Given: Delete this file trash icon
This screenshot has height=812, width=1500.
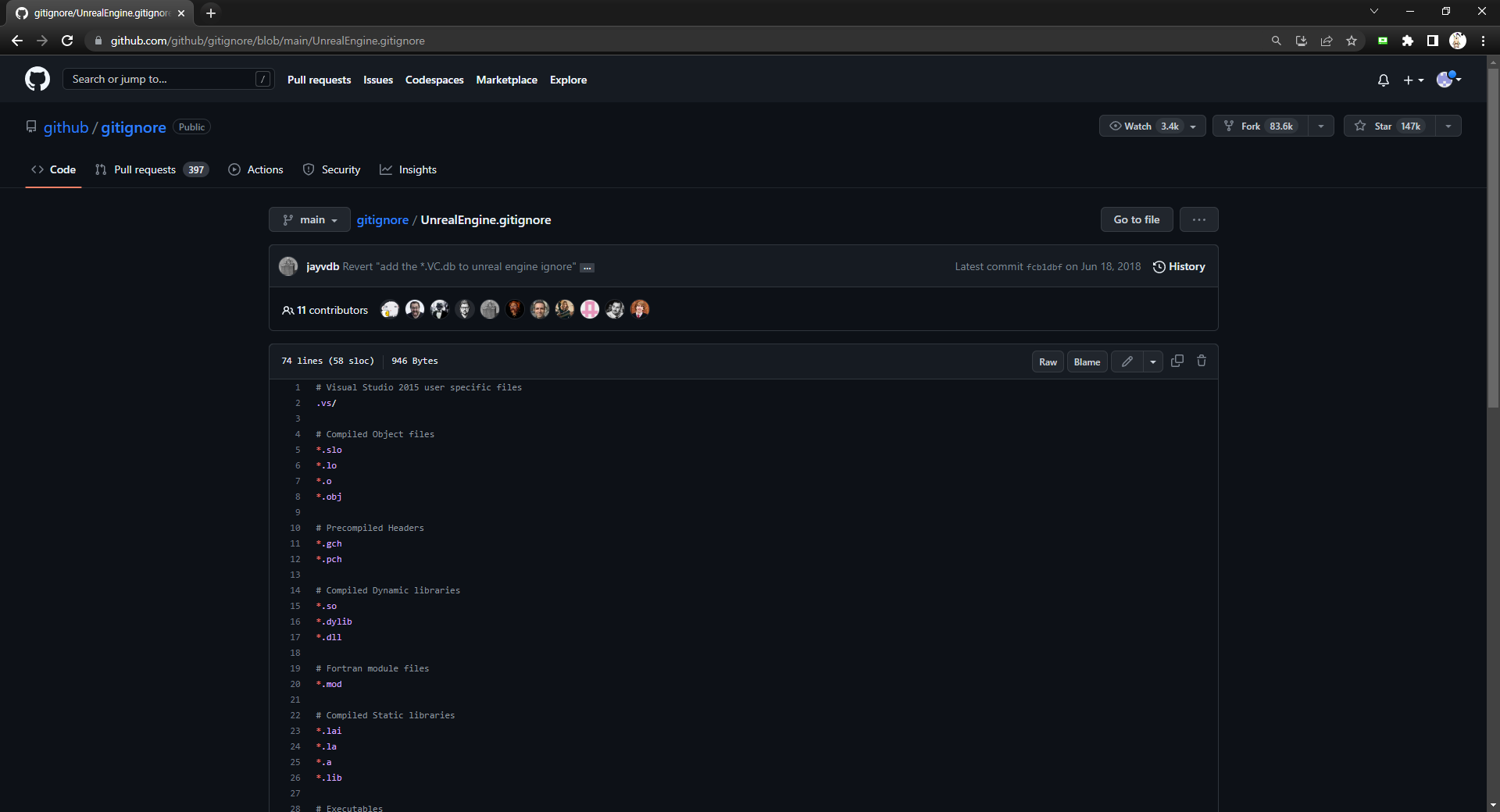Looking at the screenshot, I should coord(1202,361).
